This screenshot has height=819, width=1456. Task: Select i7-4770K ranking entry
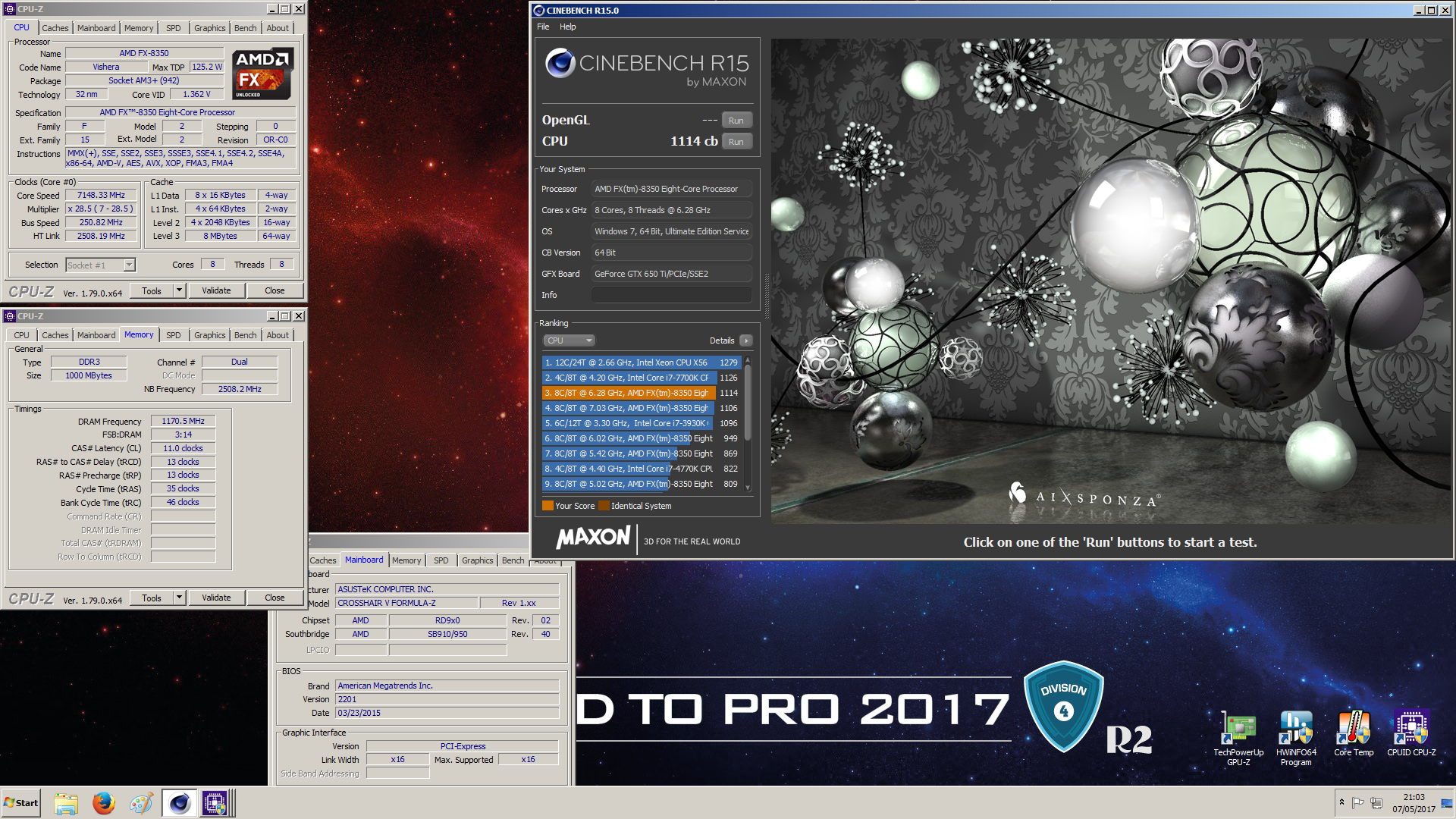[641, 469]
